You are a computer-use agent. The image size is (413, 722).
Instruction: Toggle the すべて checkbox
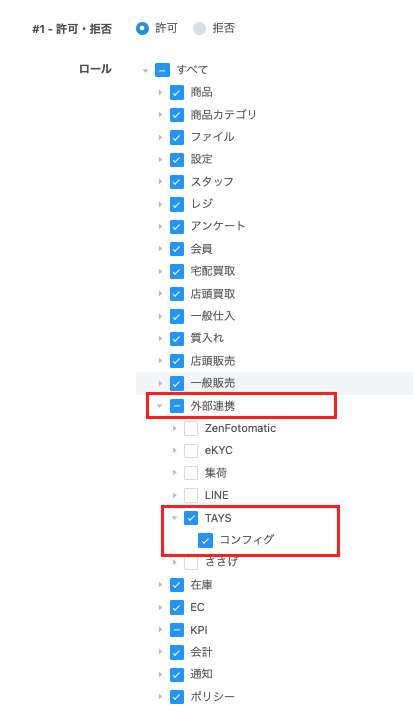[x=163, y=70]
